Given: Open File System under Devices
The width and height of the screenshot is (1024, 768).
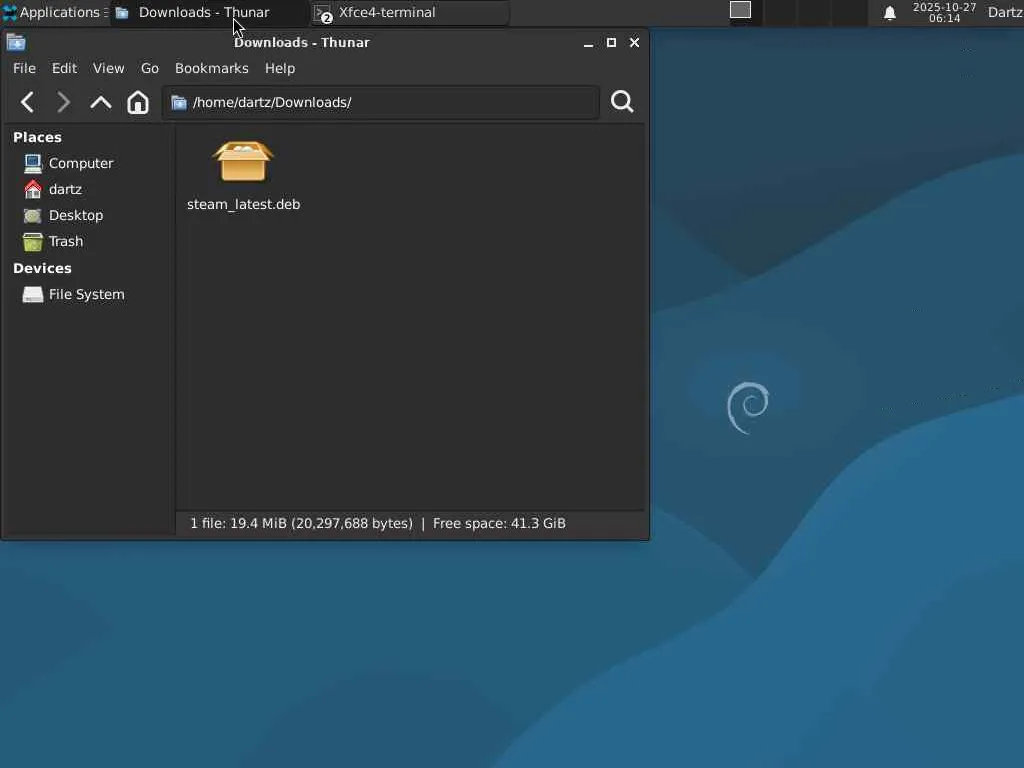Looking at the screenshot, I should point(74,295).
